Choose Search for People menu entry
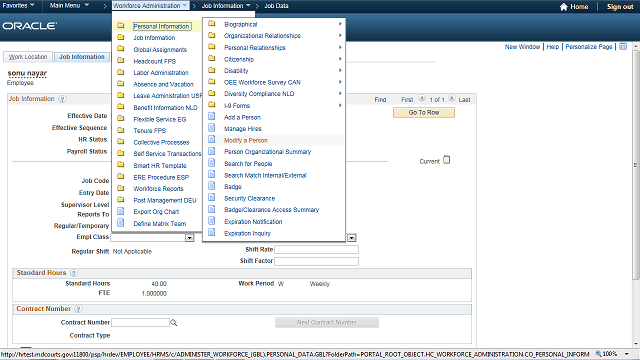This screenshot has height=360, width=640. click(248, 164)
